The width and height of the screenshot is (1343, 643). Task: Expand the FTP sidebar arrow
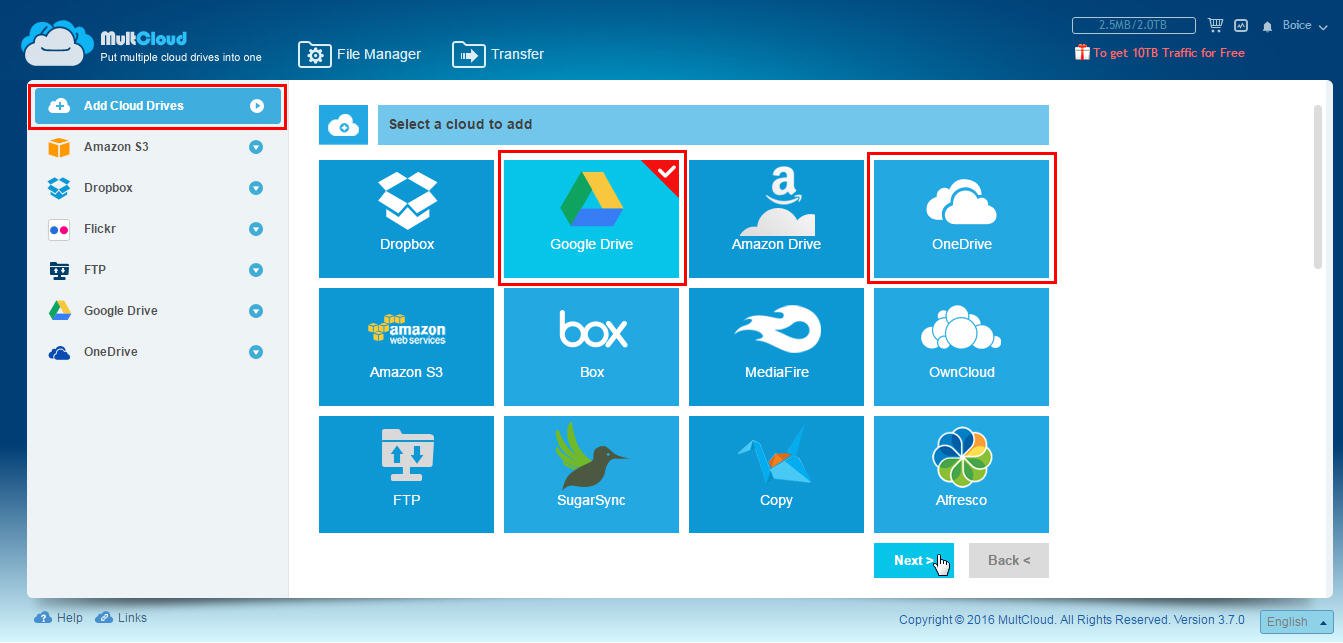click(x=256, y=270)
